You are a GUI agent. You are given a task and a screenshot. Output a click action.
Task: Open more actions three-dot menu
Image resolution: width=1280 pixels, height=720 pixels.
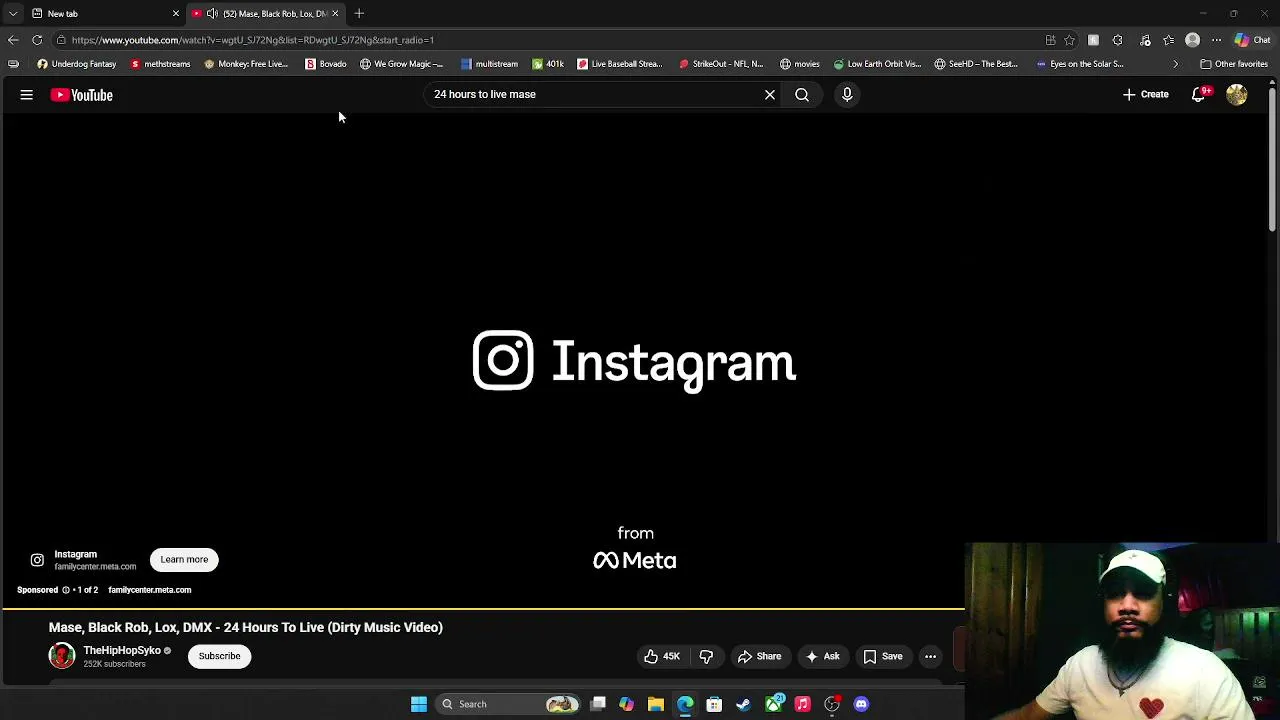tap(930, 656)
